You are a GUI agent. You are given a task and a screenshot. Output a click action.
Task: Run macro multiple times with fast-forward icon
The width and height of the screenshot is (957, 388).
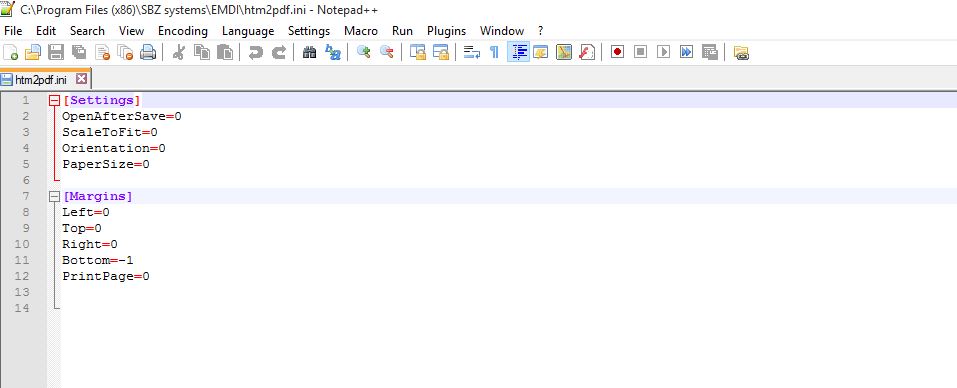click(x=687, y=52)
